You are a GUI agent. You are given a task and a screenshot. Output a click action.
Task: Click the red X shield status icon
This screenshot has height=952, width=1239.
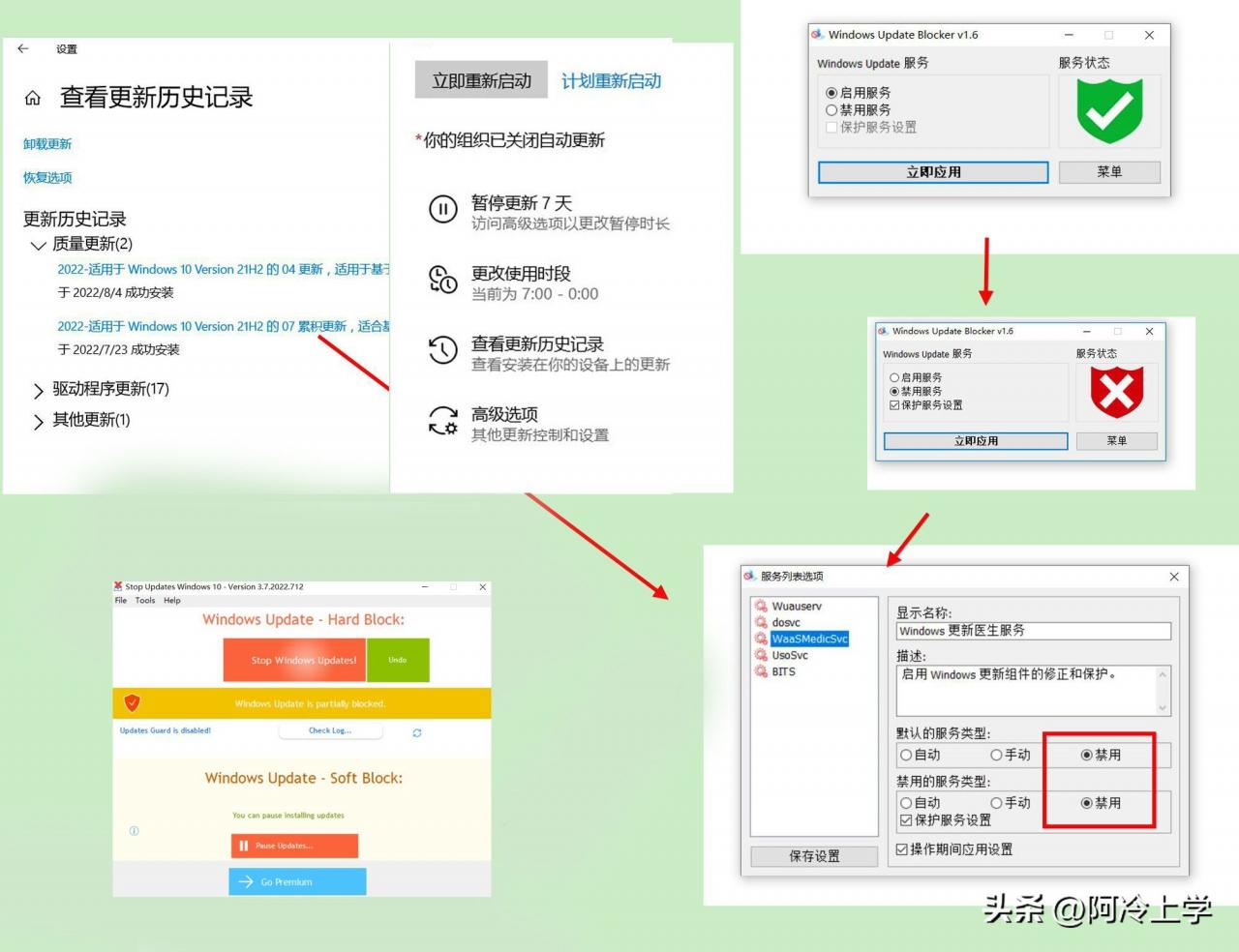1117,391
